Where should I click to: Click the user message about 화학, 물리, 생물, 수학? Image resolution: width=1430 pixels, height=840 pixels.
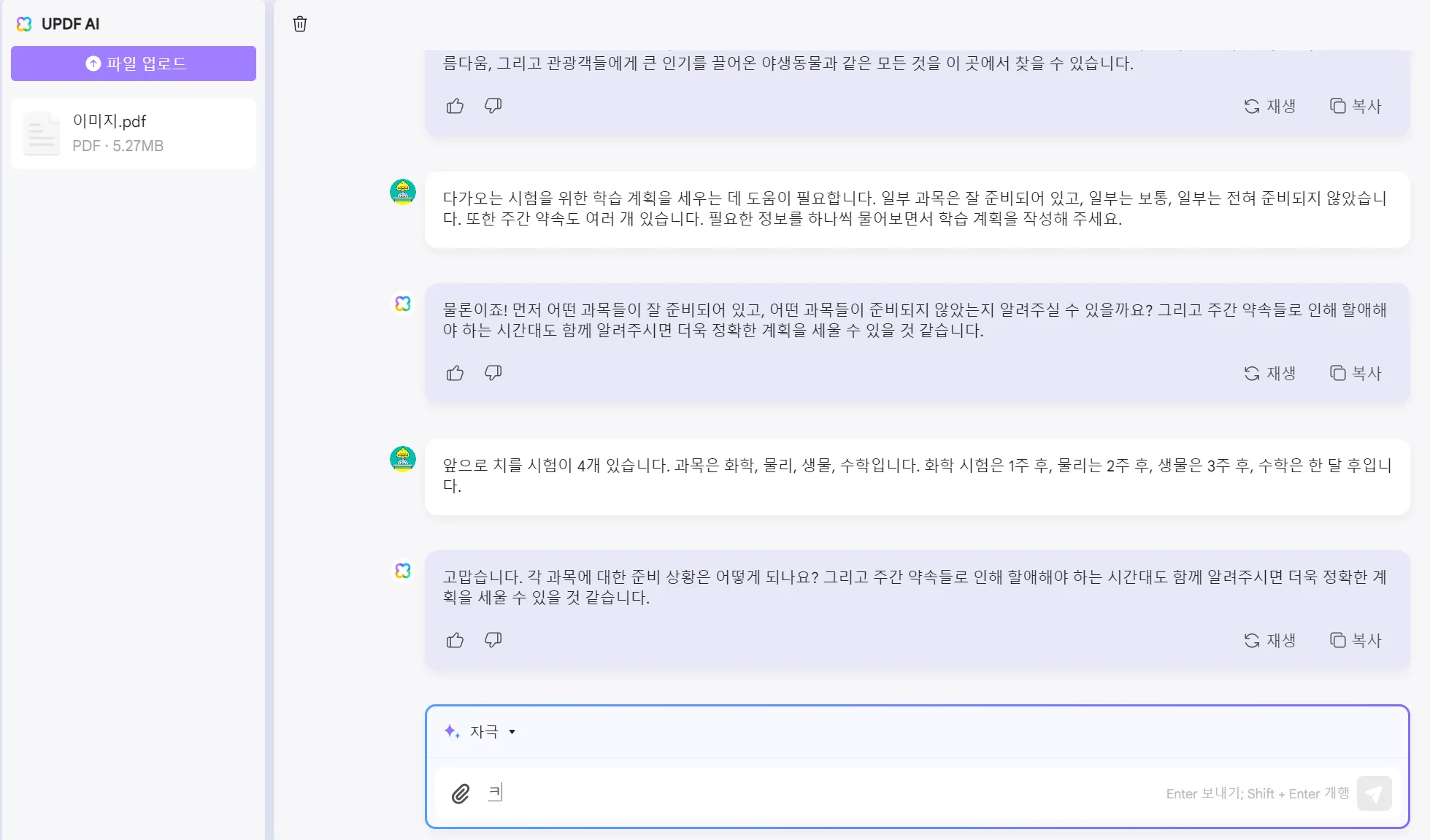pos(917,477)
